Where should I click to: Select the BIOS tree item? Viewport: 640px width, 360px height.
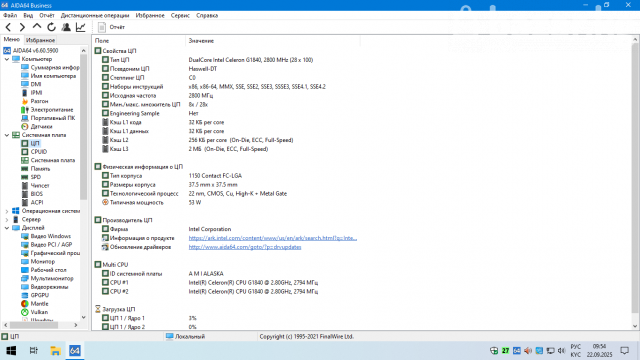point(32,194)
